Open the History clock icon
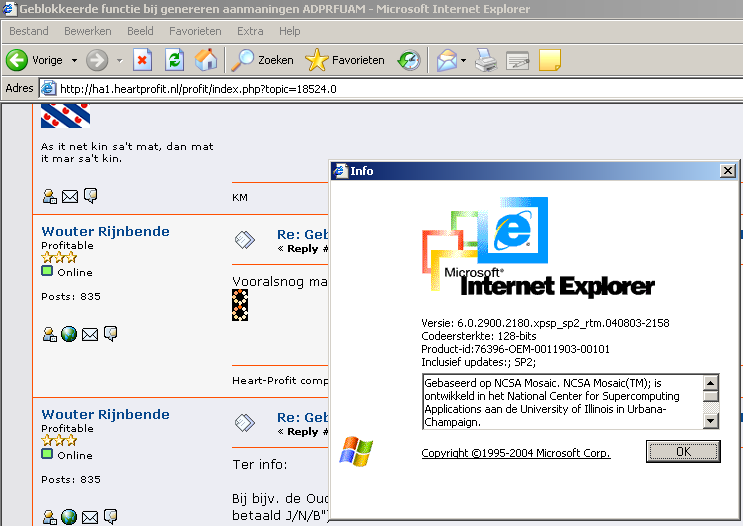Viewport: 743px width, 526px height. (408, 60)
